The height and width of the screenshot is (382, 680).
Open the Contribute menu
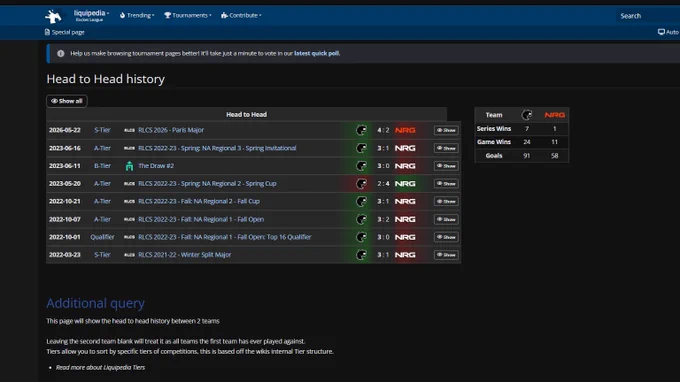click(241, 15)
